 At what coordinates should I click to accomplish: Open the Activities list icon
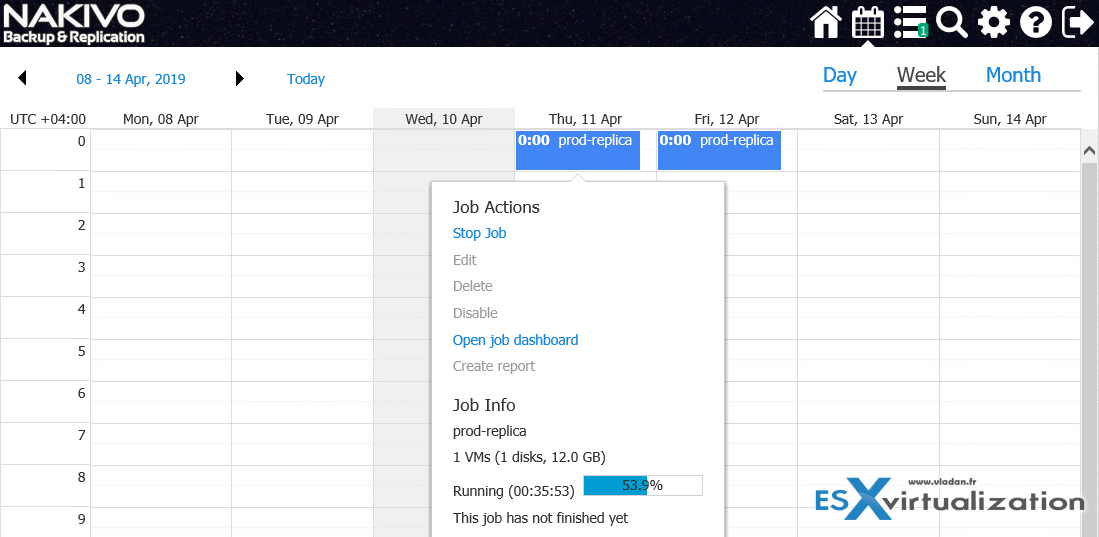tap(910, 22)
